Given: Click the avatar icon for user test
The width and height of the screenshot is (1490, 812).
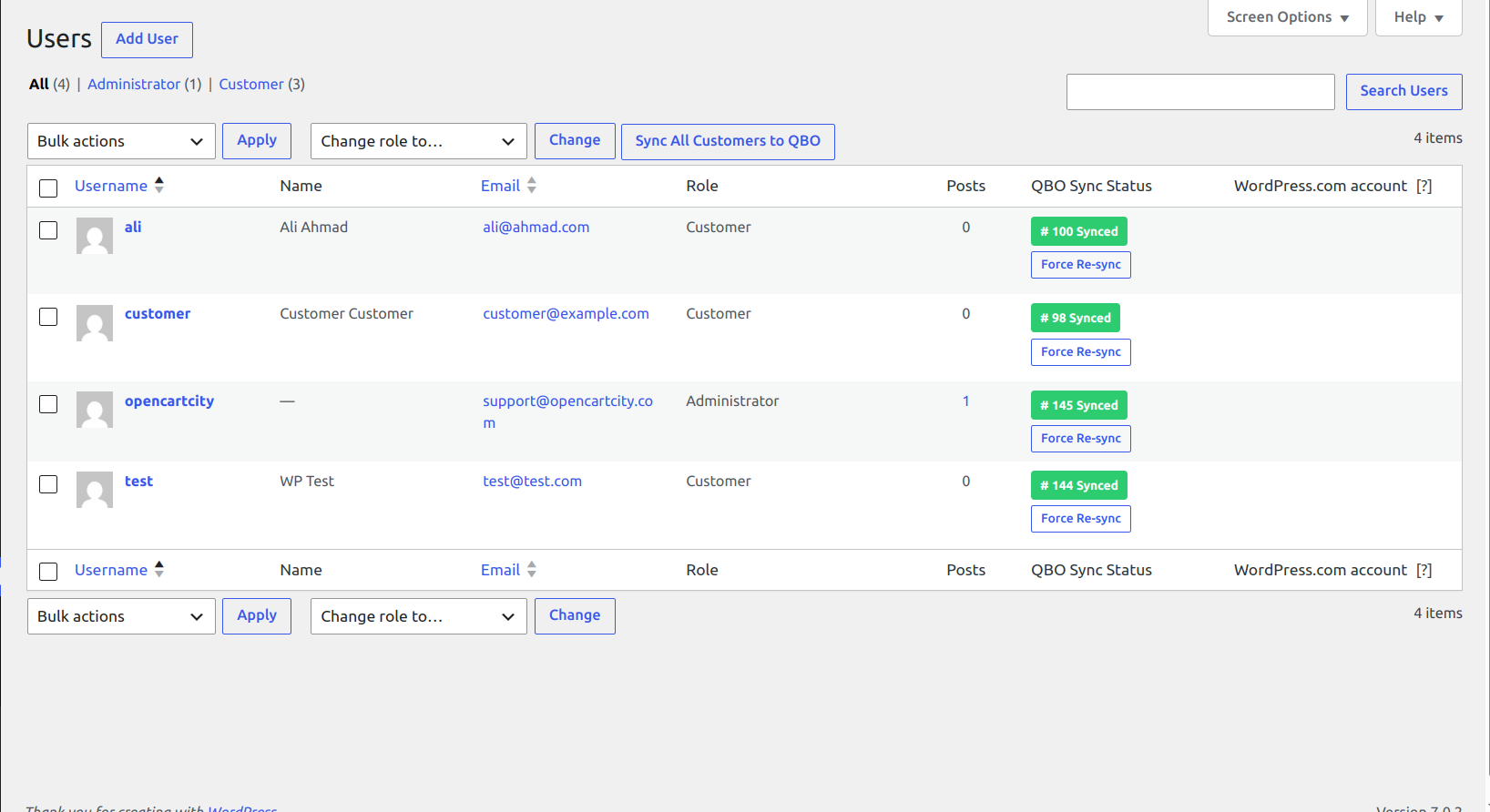Looking at the screenshot, I should click(x=95, y=490).
